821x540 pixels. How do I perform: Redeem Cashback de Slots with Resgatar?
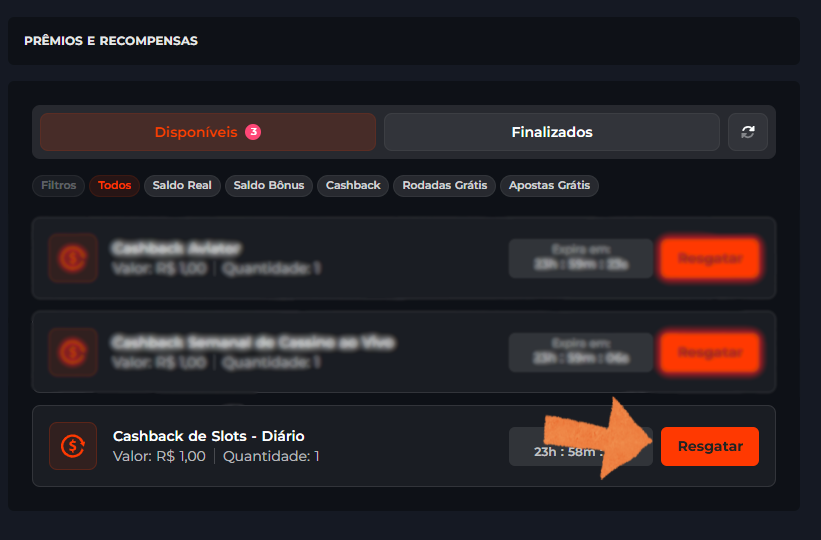pos(710,446)
